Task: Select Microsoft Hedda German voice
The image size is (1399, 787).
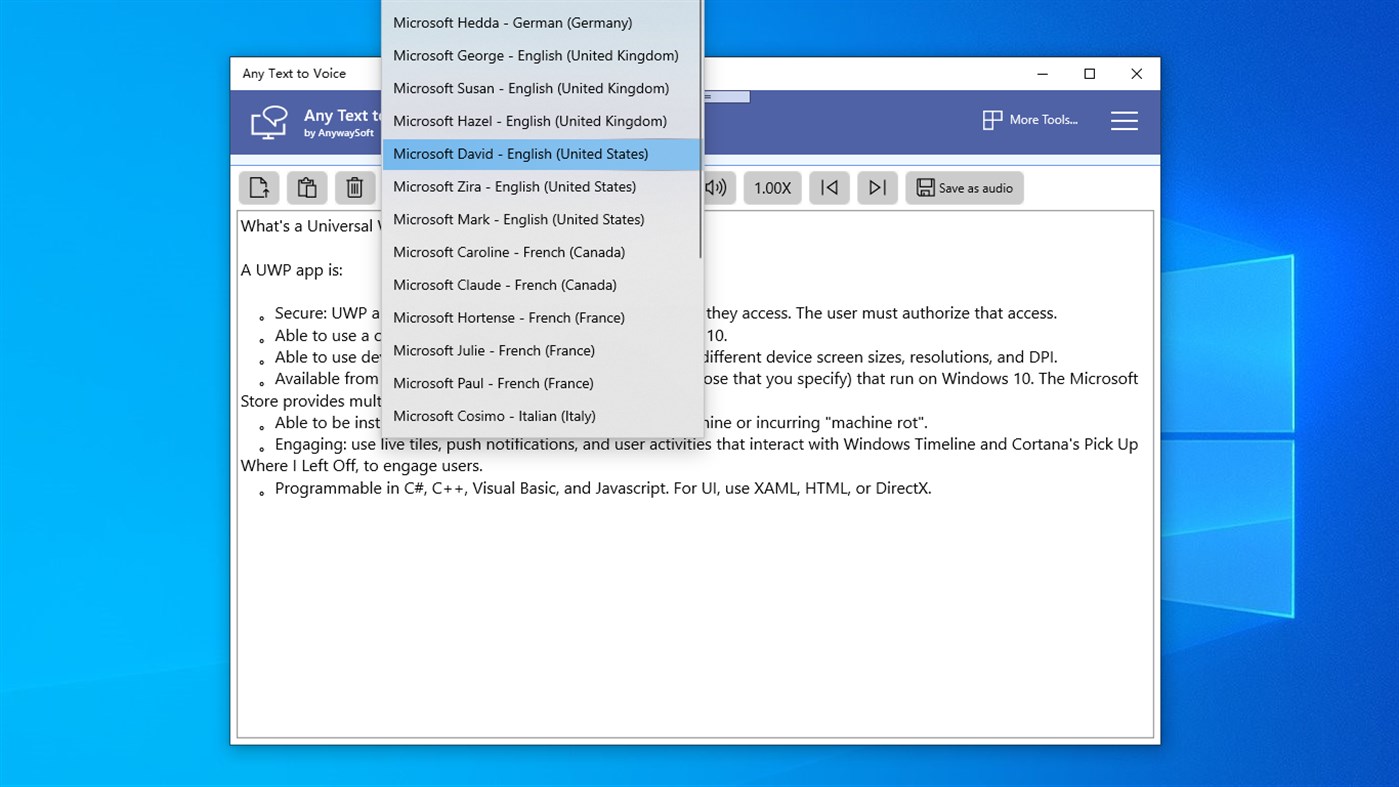Action: (512, 22)
